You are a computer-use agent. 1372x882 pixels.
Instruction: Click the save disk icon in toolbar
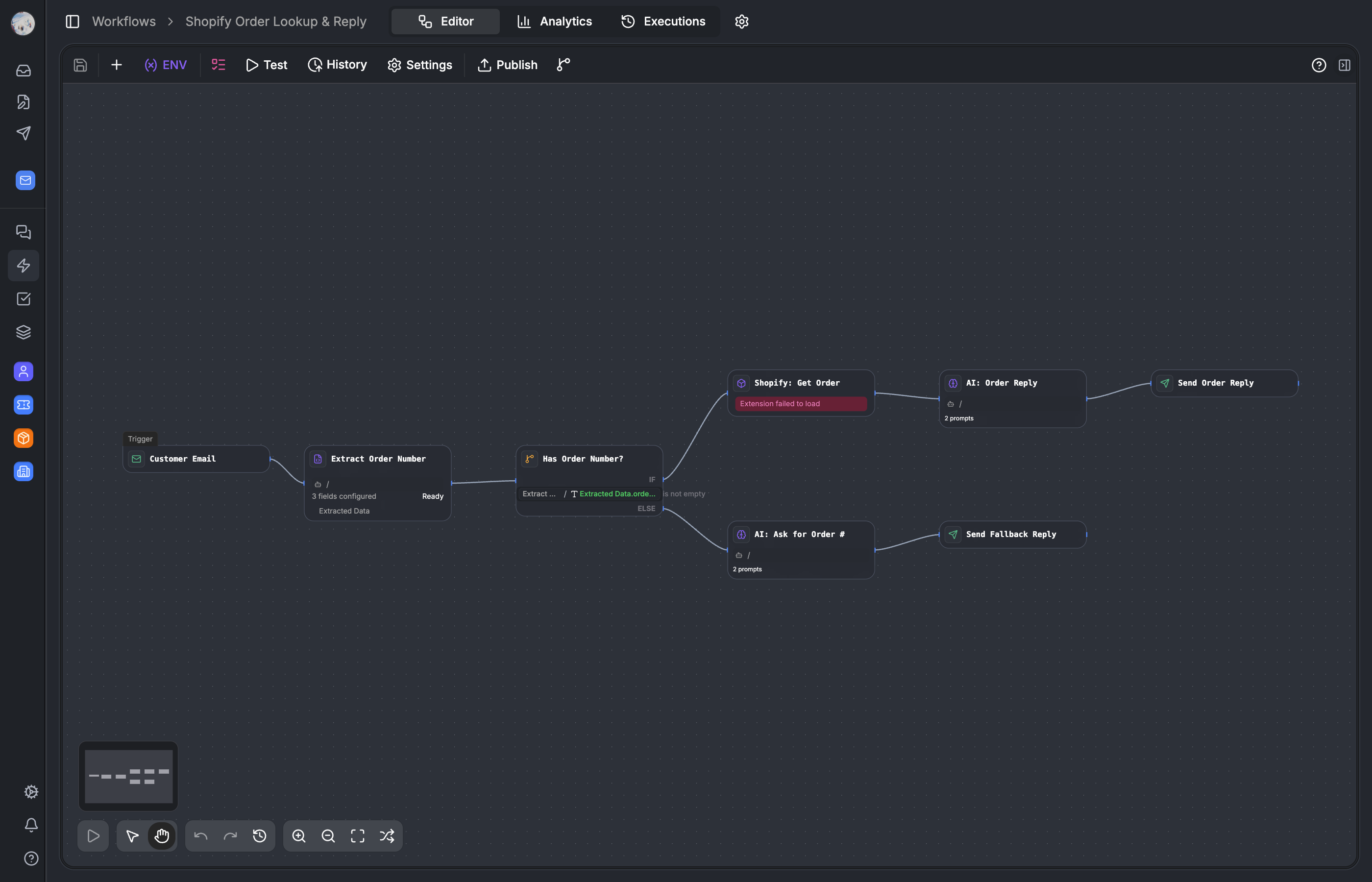[x=80, y=65]
